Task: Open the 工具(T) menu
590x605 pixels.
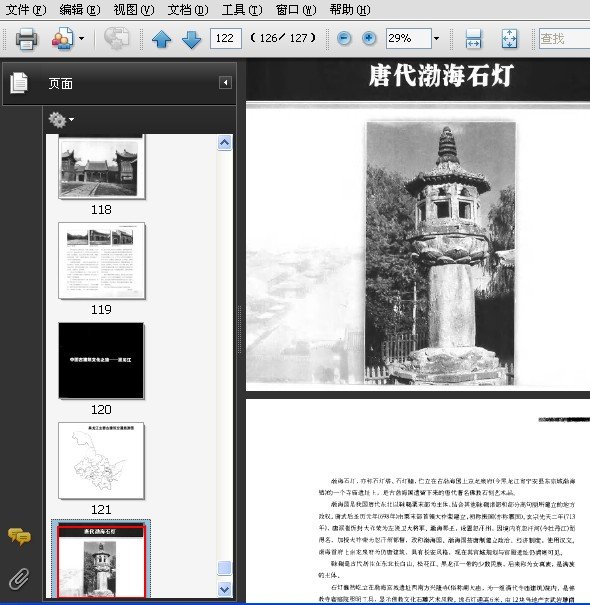Action: pos(242,9)
